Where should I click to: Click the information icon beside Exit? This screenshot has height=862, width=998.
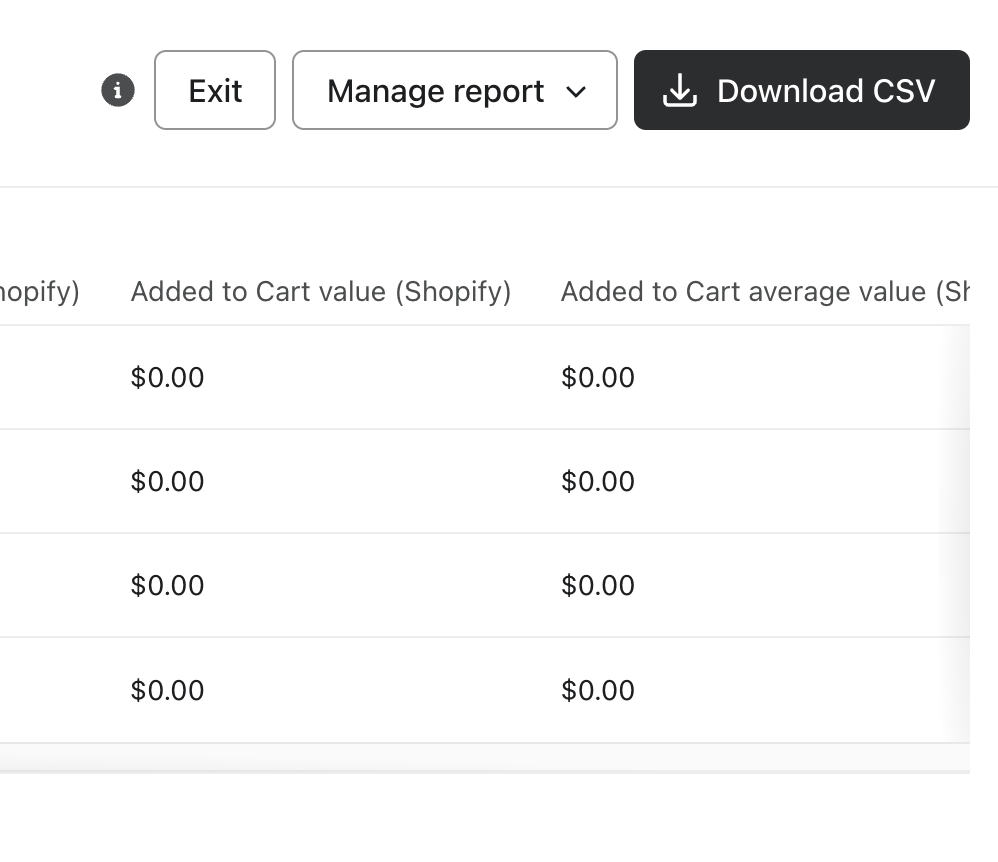118,91
